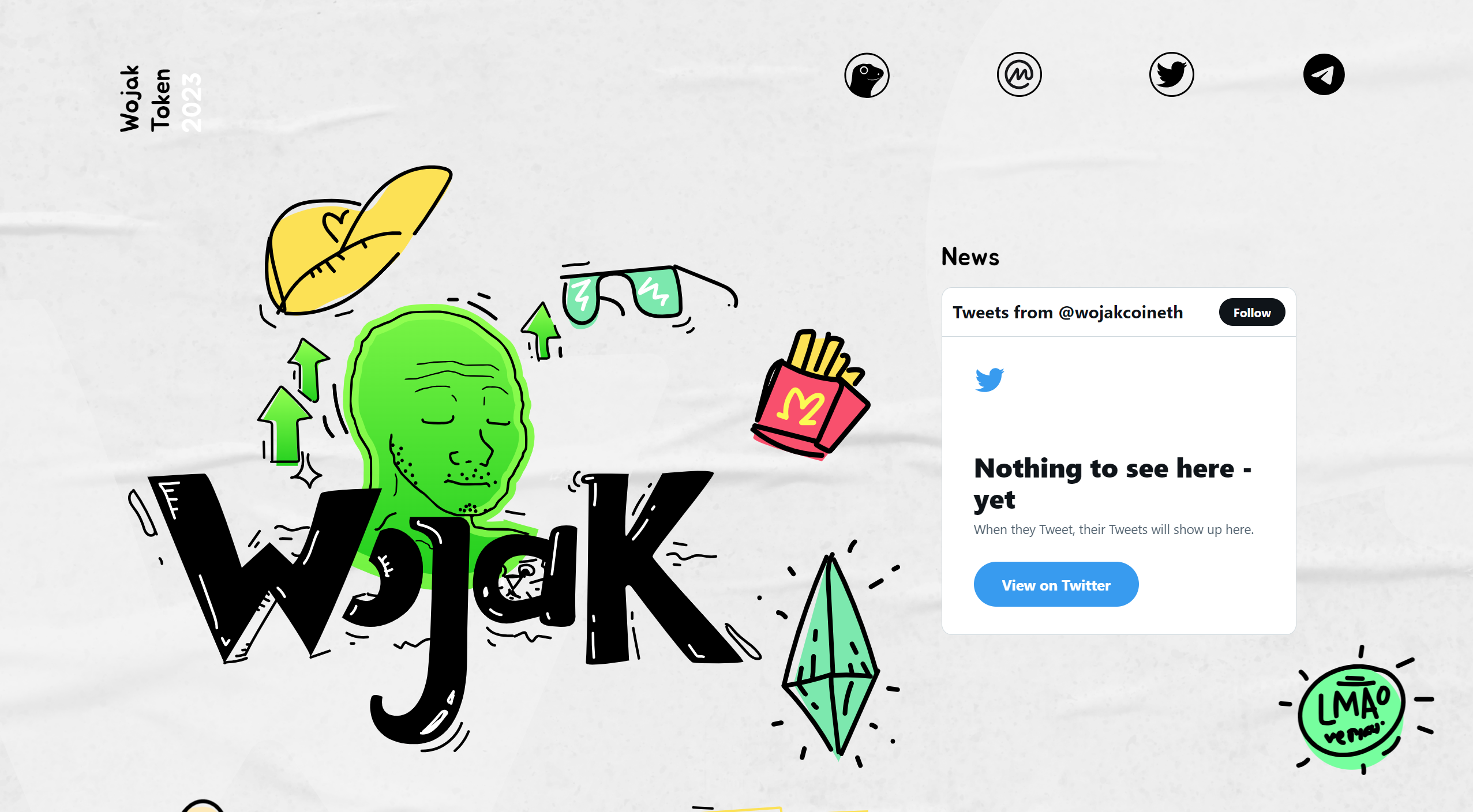1473x812 pixels.
Task: Click the red McDonald's fries illustration
Action: [x=811, y=395]
